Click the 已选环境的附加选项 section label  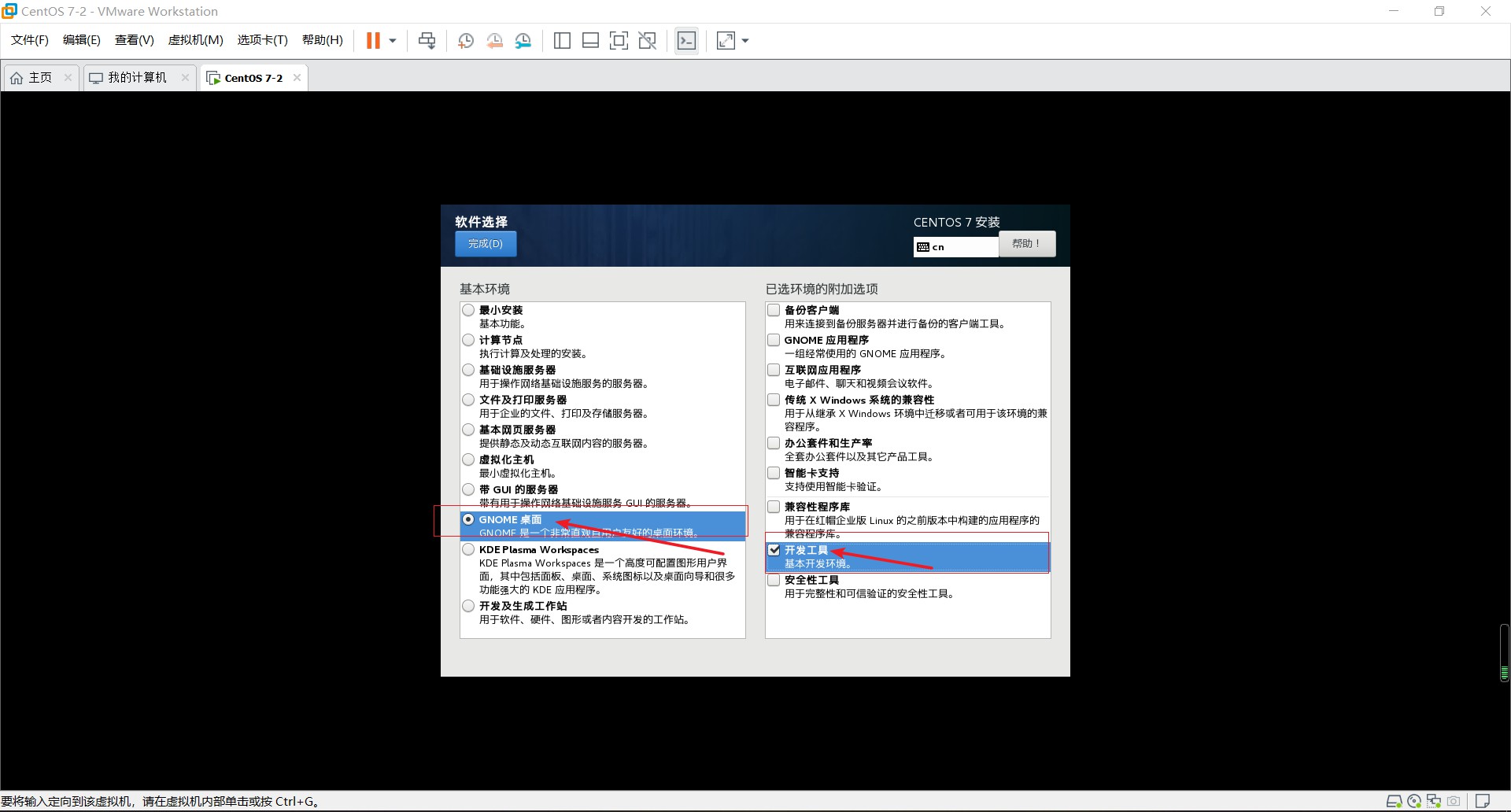[x=822, y=289]
